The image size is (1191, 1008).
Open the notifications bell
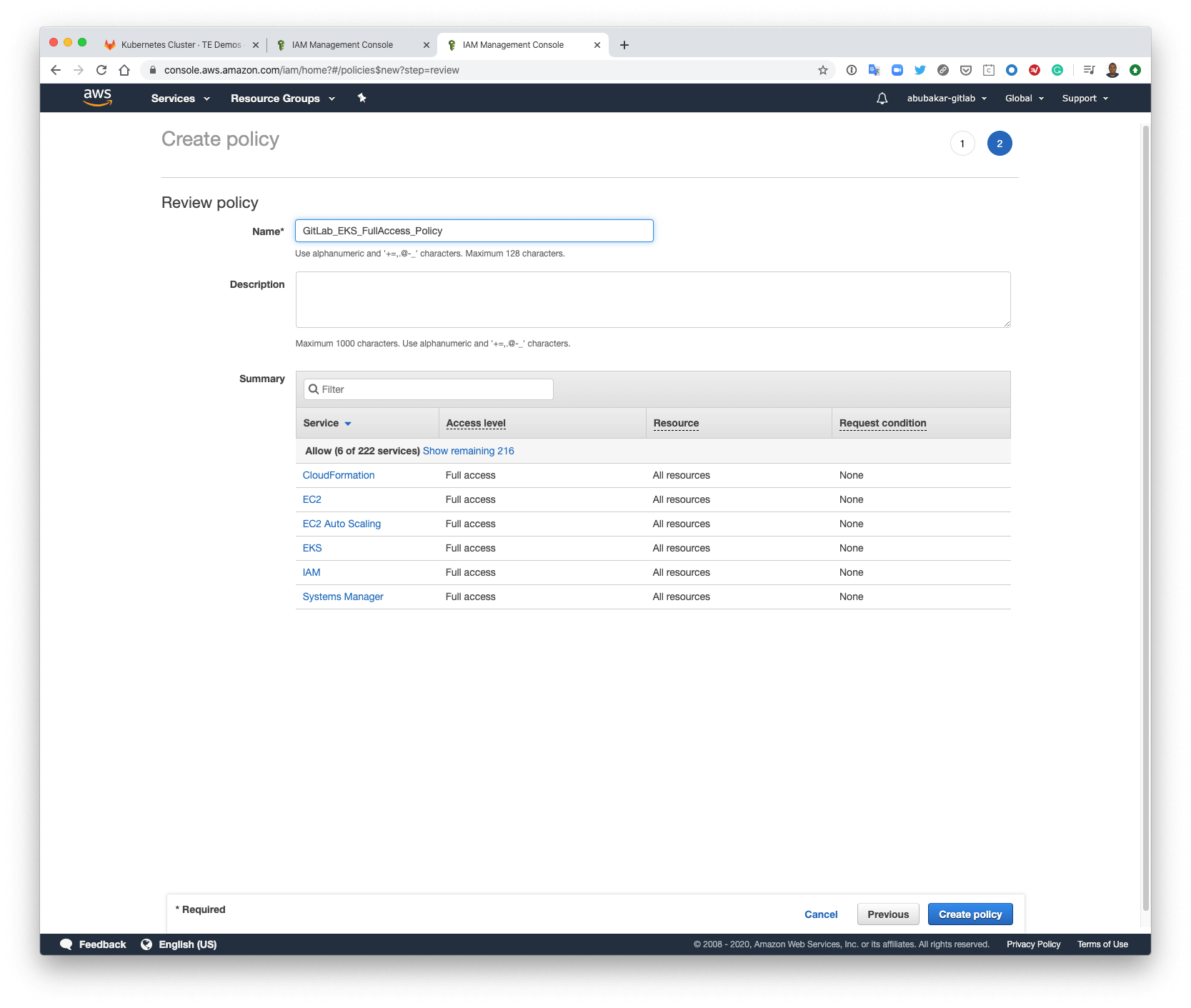coord(882,98)
